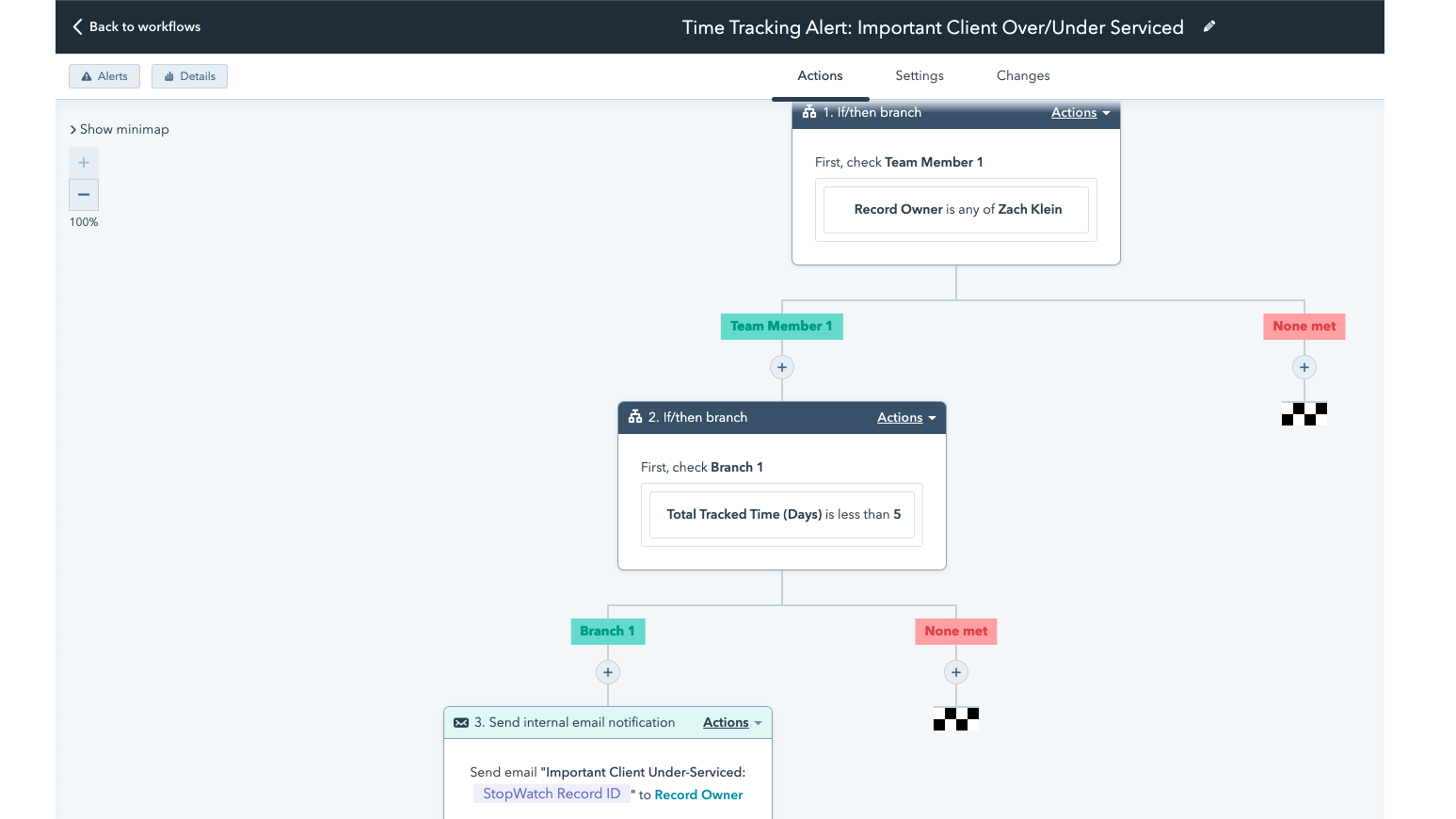Switch to the Changes tab
The width and height of the screenshot is (1456, 819).
(1022, 75)
